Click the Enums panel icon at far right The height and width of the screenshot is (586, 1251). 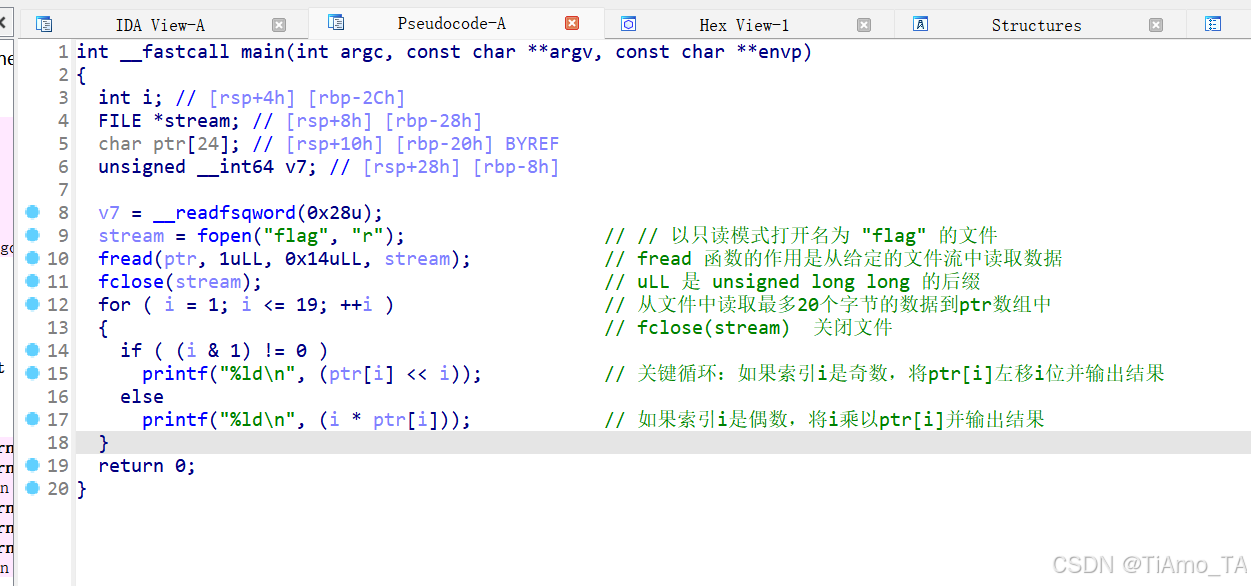(1215, 22)
